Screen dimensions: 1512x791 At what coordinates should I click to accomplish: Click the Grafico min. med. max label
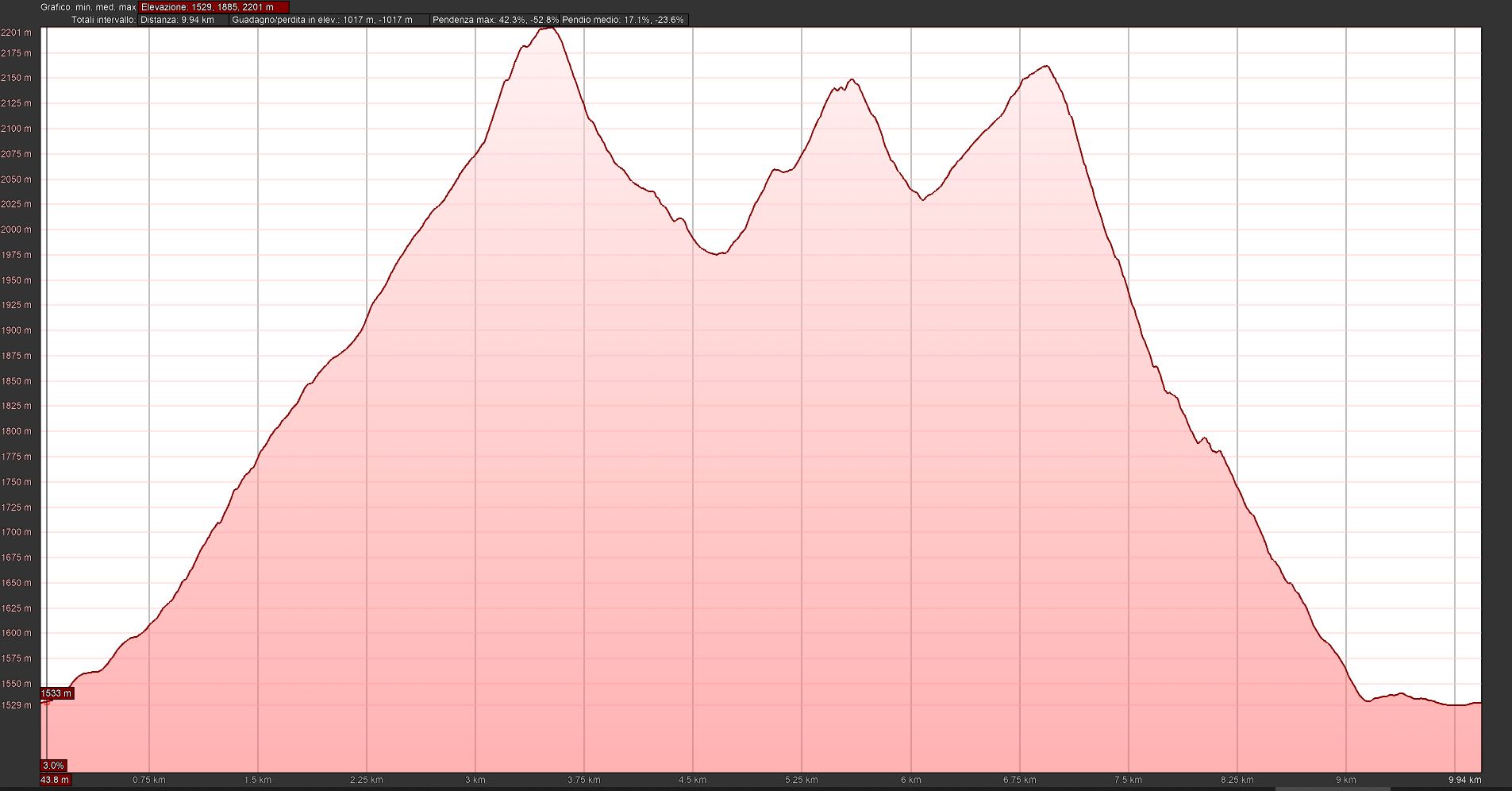(88, 7)
